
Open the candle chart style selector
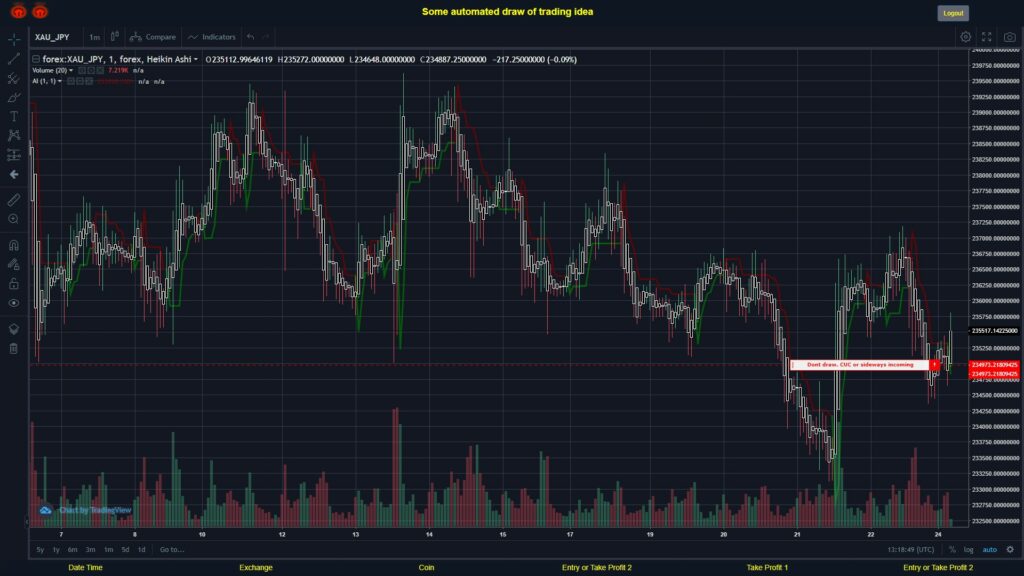114,37
